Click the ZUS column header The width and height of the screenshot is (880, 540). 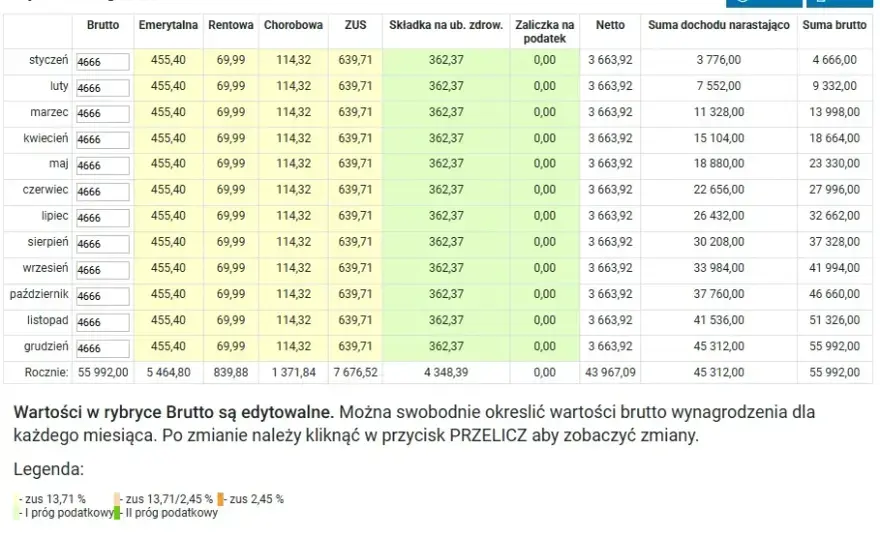[355, 25]
